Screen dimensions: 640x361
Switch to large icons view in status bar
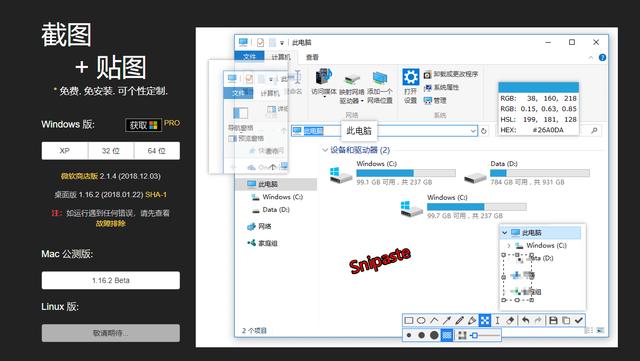click(600, 330)
